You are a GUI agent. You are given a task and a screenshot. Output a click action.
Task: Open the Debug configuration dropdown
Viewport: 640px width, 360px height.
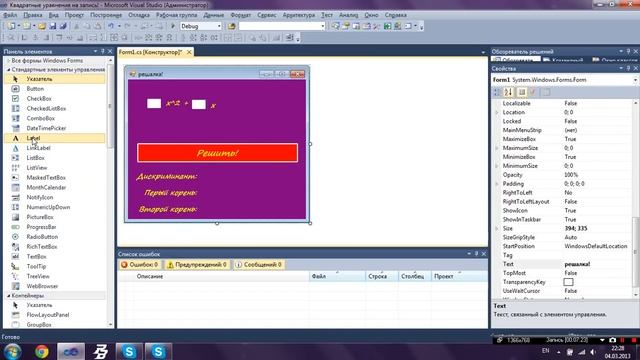219,26
